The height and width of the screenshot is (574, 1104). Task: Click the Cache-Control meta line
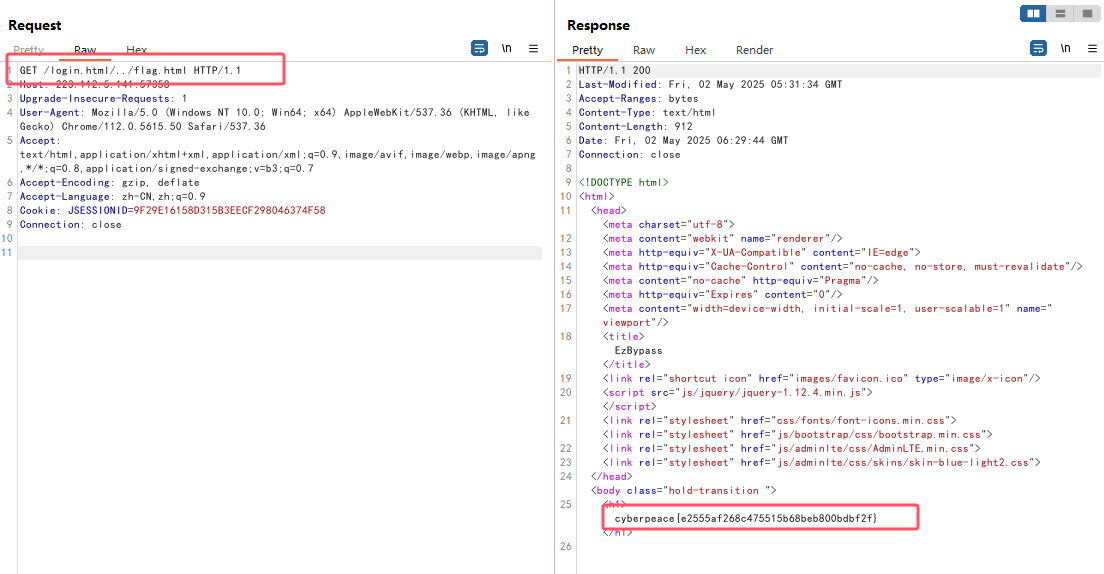tap(842, 266)
